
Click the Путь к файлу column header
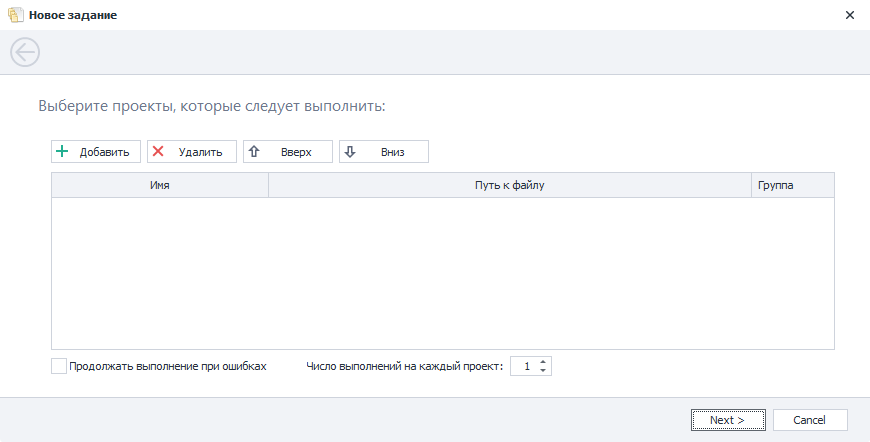click(510, 185)
